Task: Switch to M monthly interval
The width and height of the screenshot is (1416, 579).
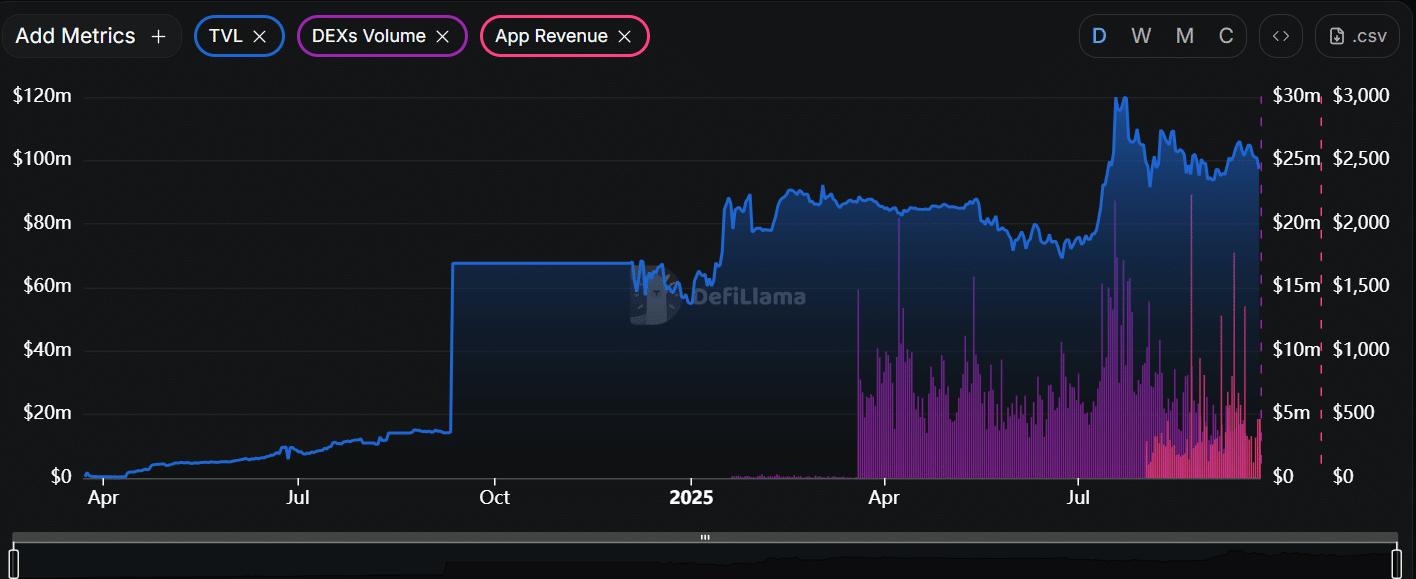Action: 1184,36
